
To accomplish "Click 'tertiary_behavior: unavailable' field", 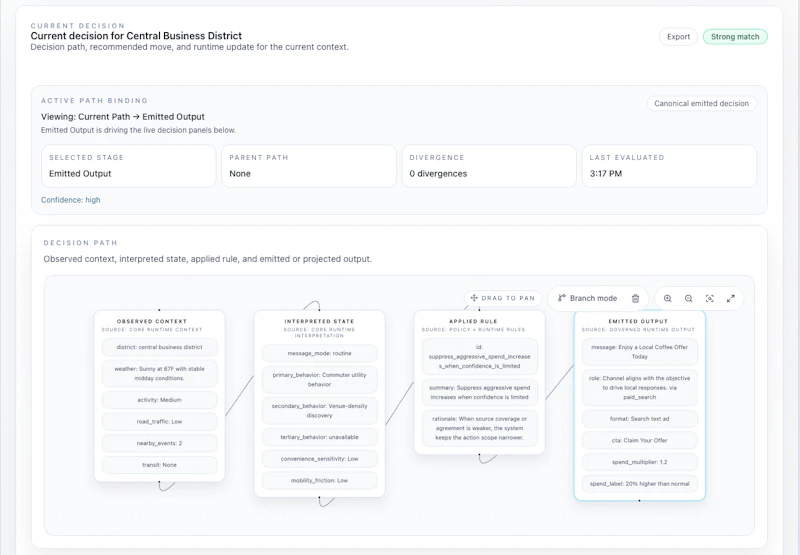I will 319,437.
